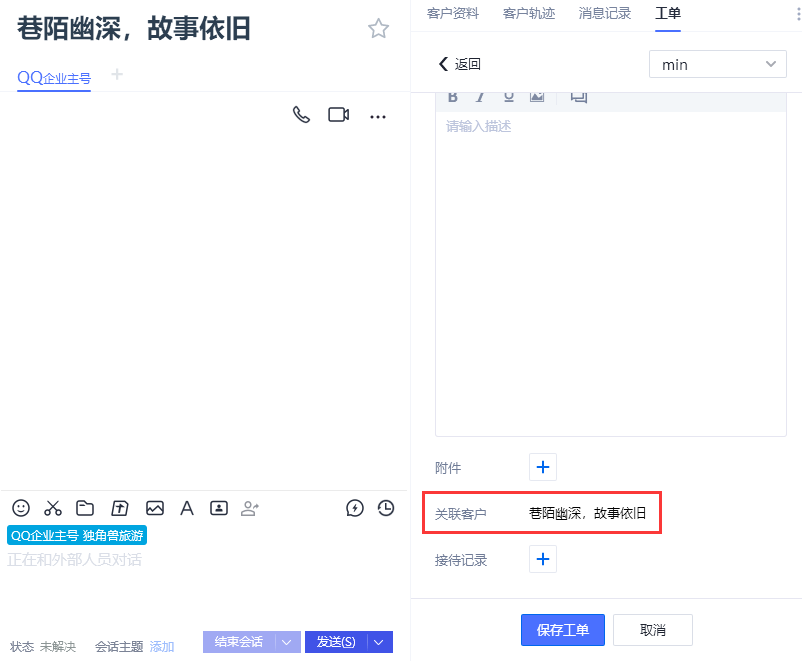Click the 接待记录 label
Viewport: 802px width, 661px height.
[x=461, y=560]
